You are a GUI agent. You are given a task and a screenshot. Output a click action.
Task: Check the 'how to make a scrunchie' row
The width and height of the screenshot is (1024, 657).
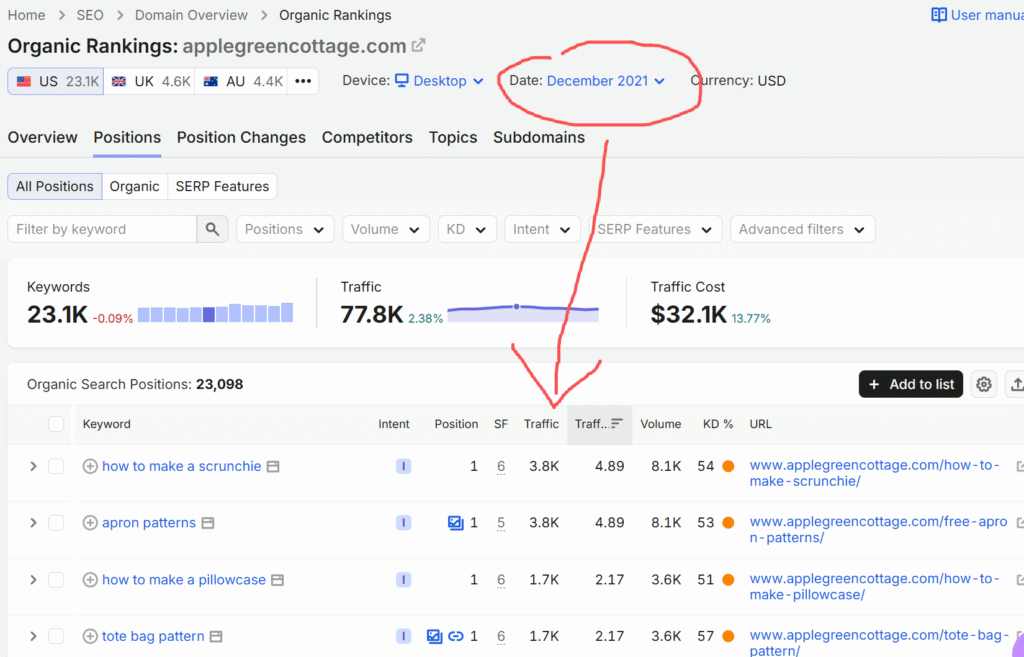56,466
